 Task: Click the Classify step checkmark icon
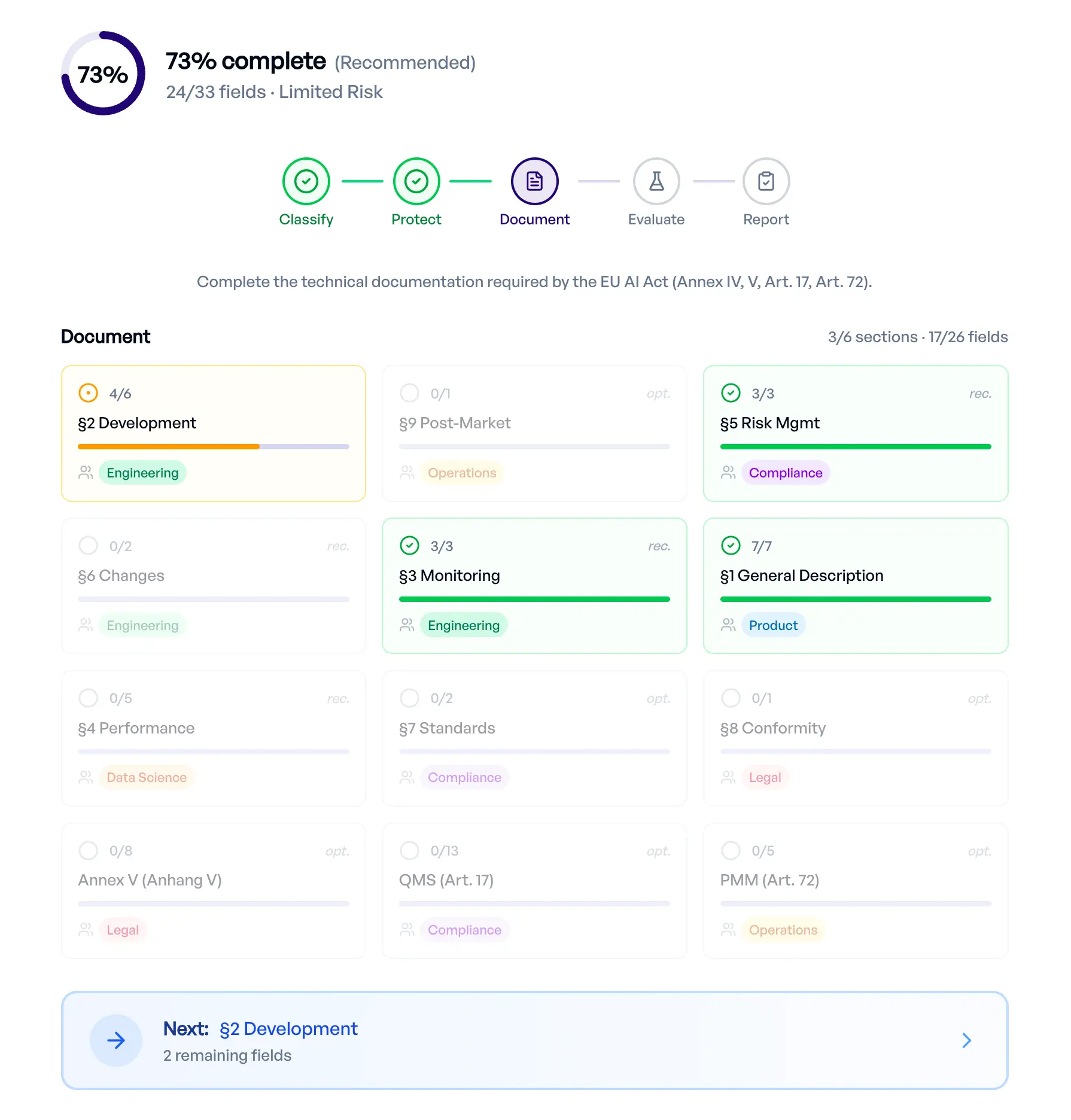(x=306, y=181)
